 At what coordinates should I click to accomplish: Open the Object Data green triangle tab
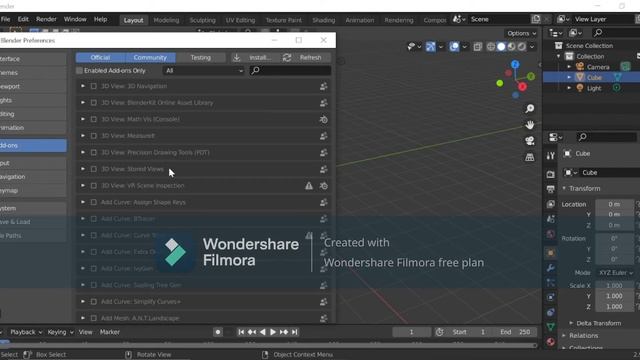point(551,327)
